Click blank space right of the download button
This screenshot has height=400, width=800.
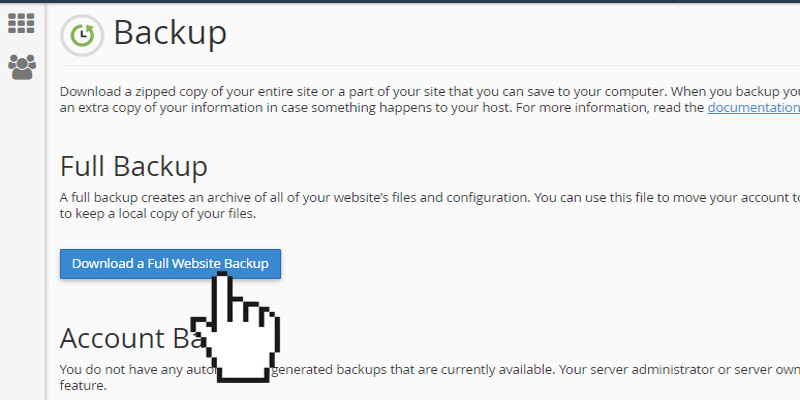tap(500, 264)
